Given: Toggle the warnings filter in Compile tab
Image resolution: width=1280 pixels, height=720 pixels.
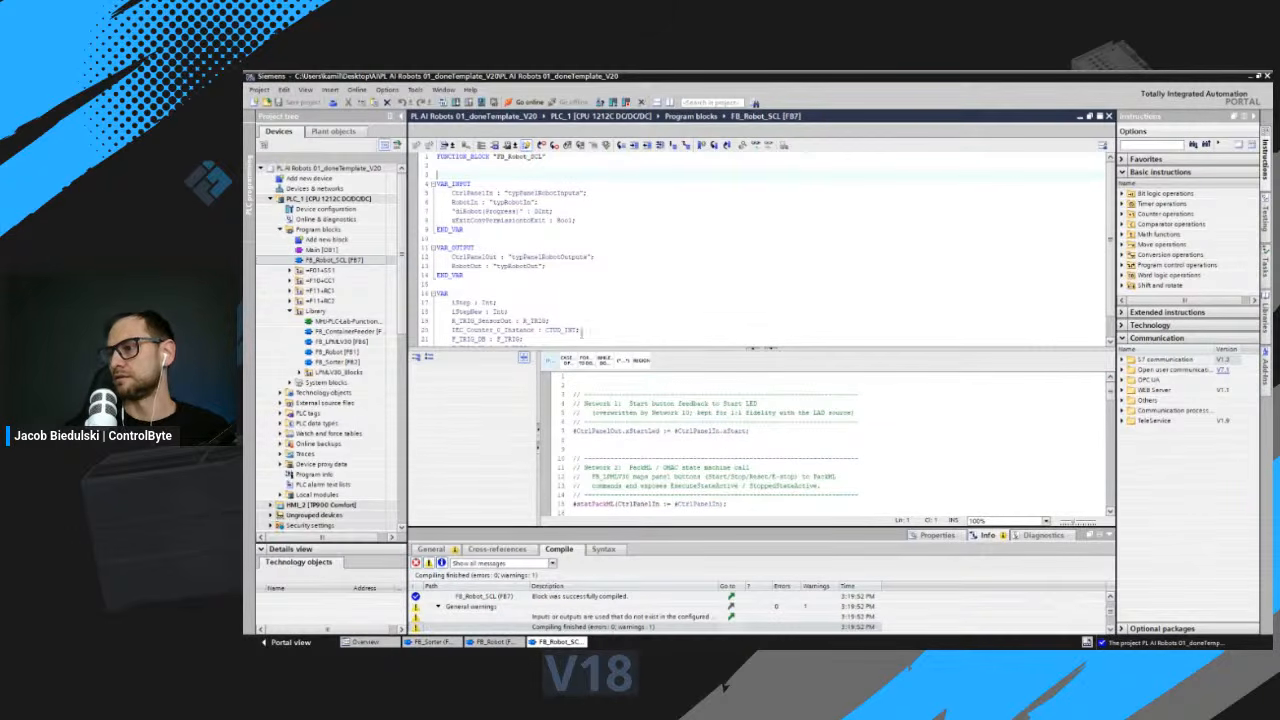Looking at the screenshot, I should pyautogui.click(x=429, y=563).
